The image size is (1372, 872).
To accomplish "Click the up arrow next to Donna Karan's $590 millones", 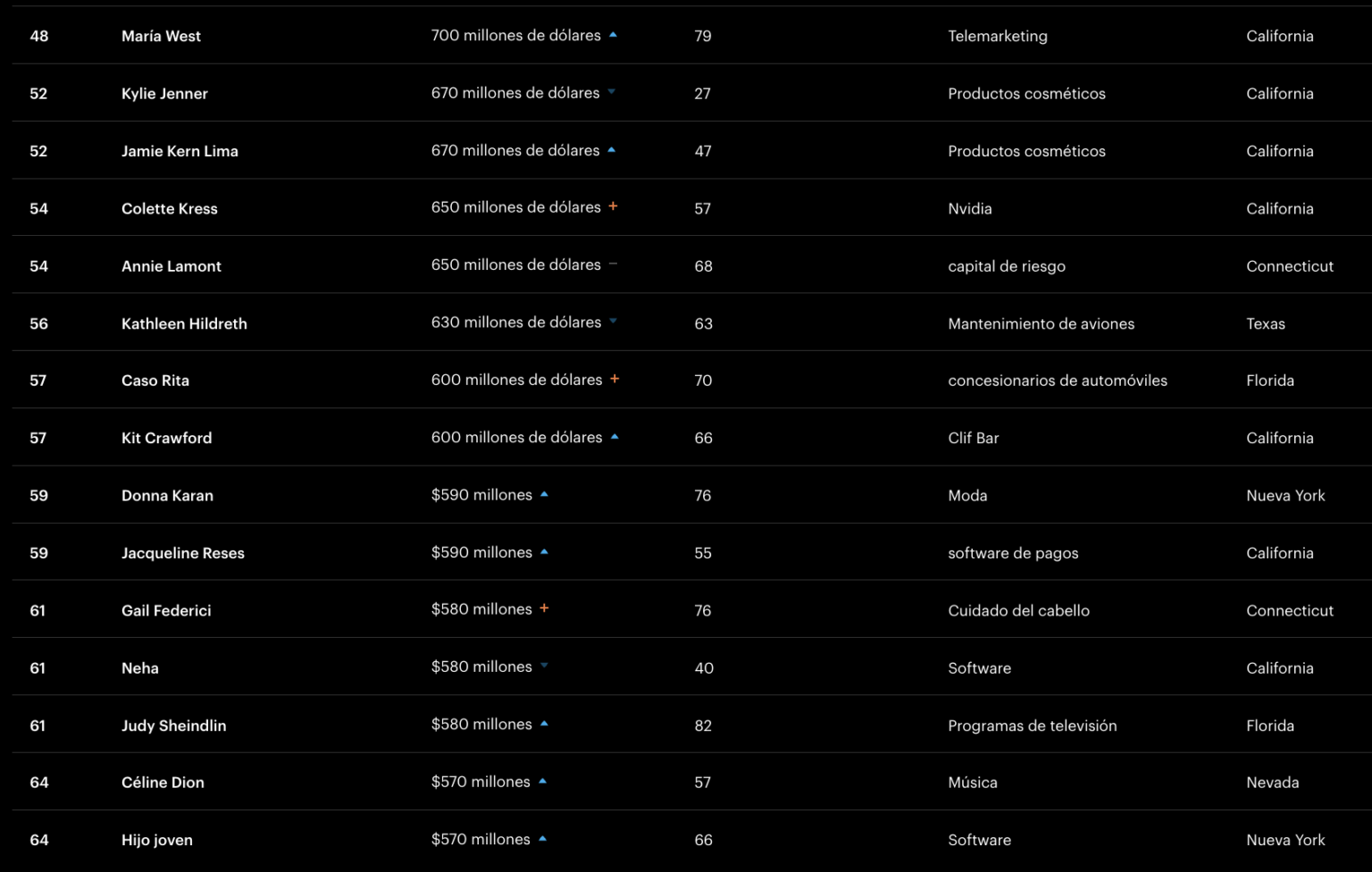I will pos(544,494).
